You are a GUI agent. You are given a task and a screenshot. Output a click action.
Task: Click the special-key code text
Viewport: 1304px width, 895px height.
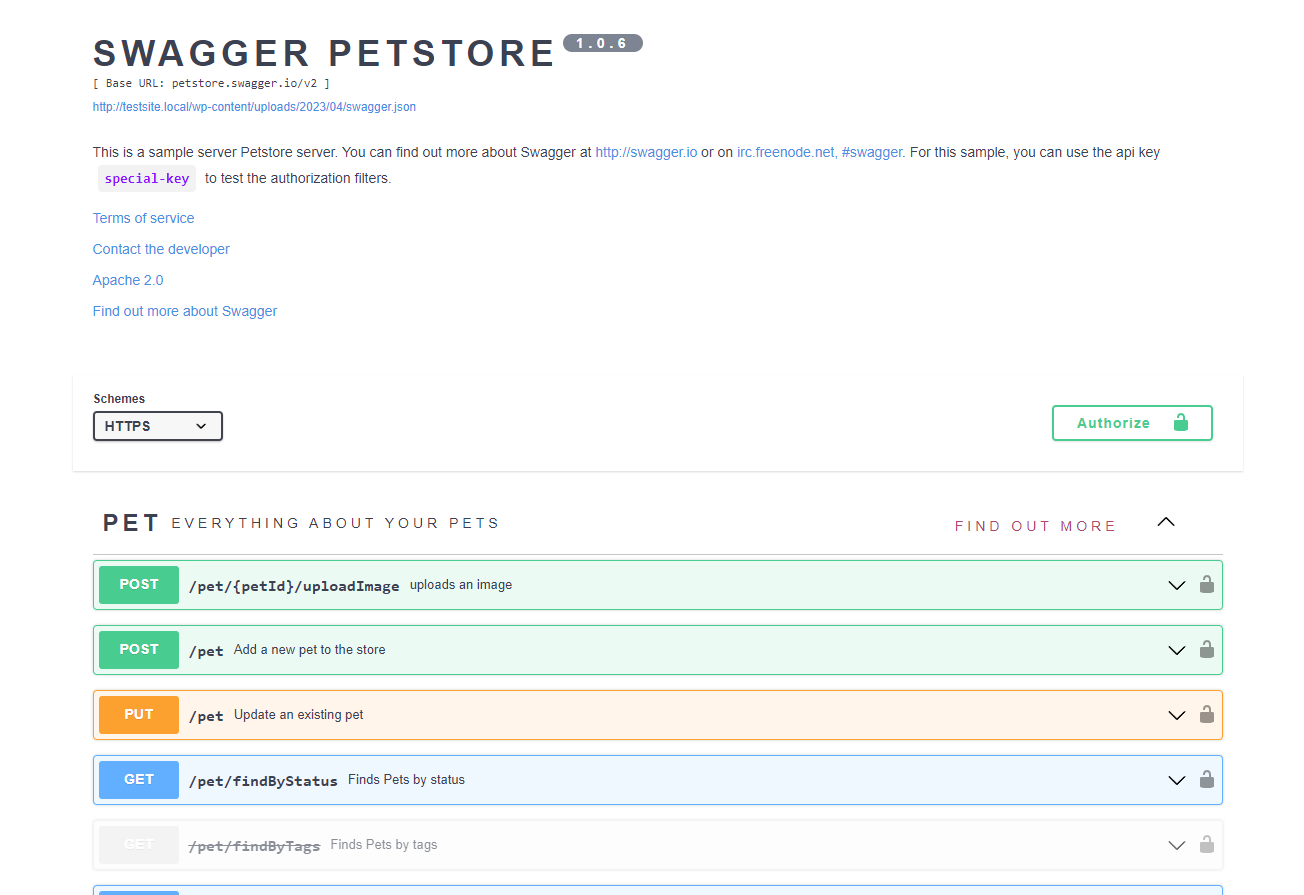(x=147, y=179)
